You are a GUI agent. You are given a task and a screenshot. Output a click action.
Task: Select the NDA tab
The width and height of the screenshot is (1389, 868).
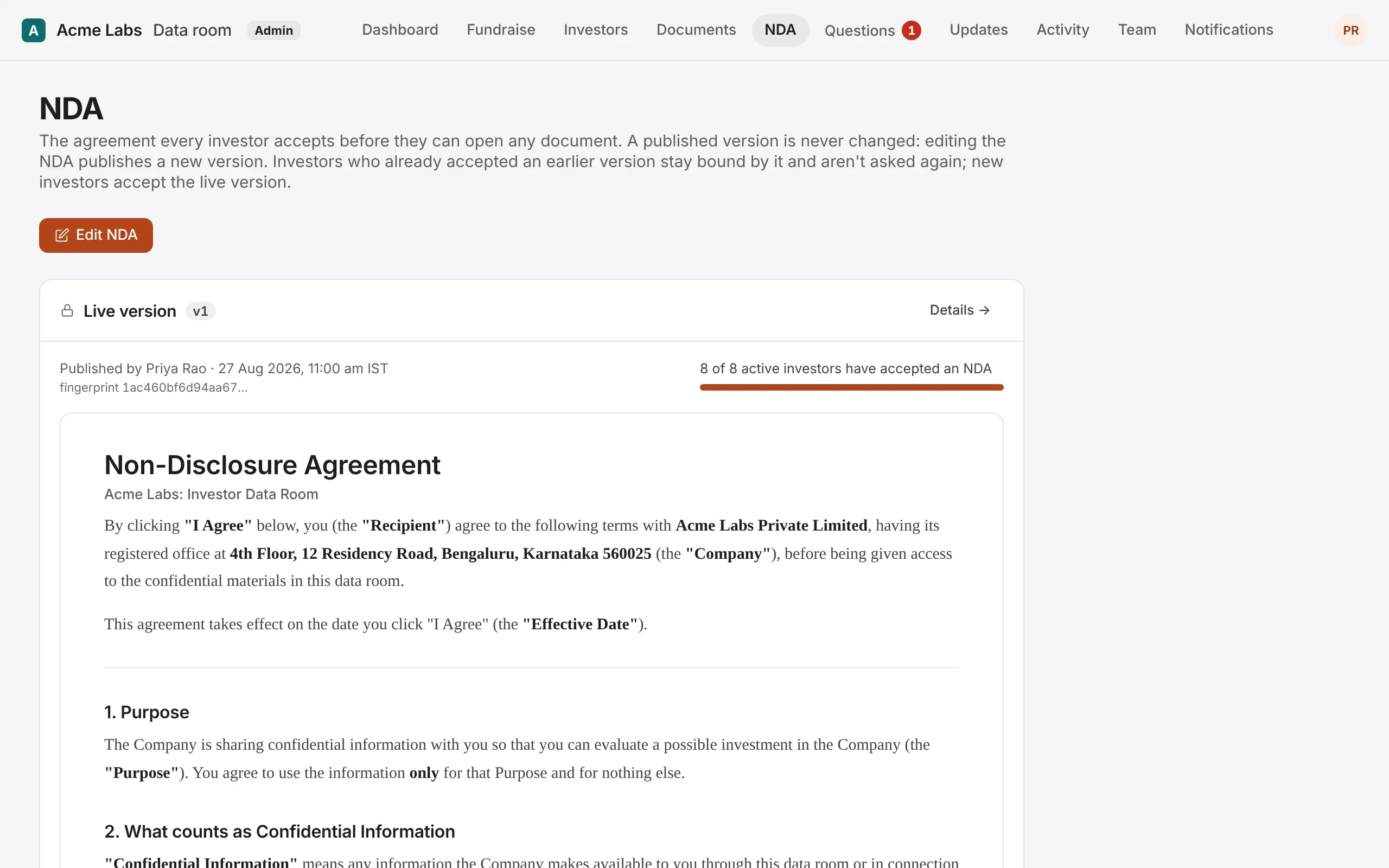pyautogui.click(x=780, y=30)
